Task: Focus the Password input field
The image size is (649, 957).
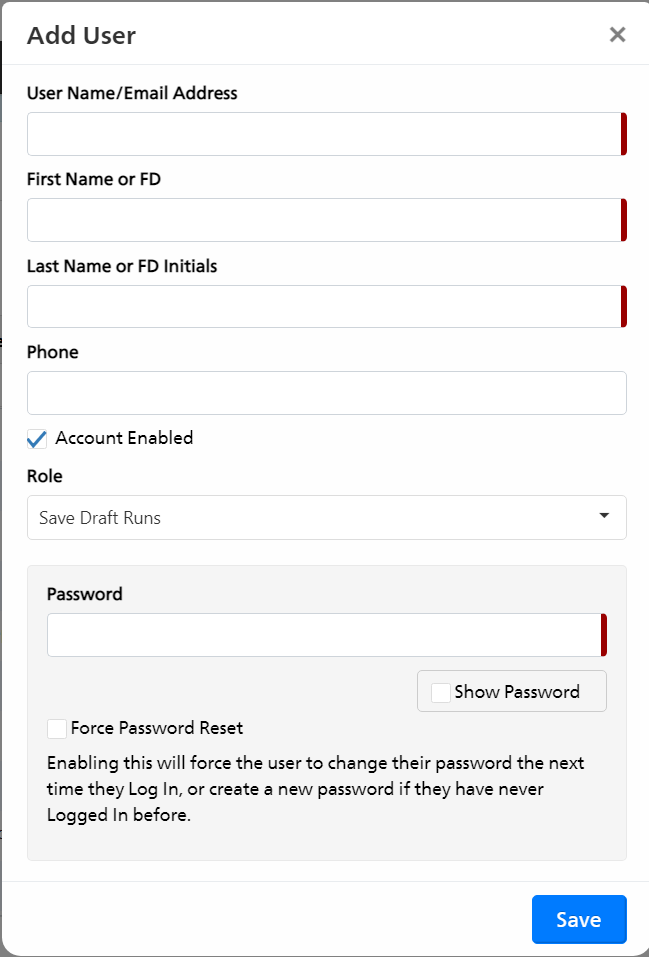Action: (327, 635)
